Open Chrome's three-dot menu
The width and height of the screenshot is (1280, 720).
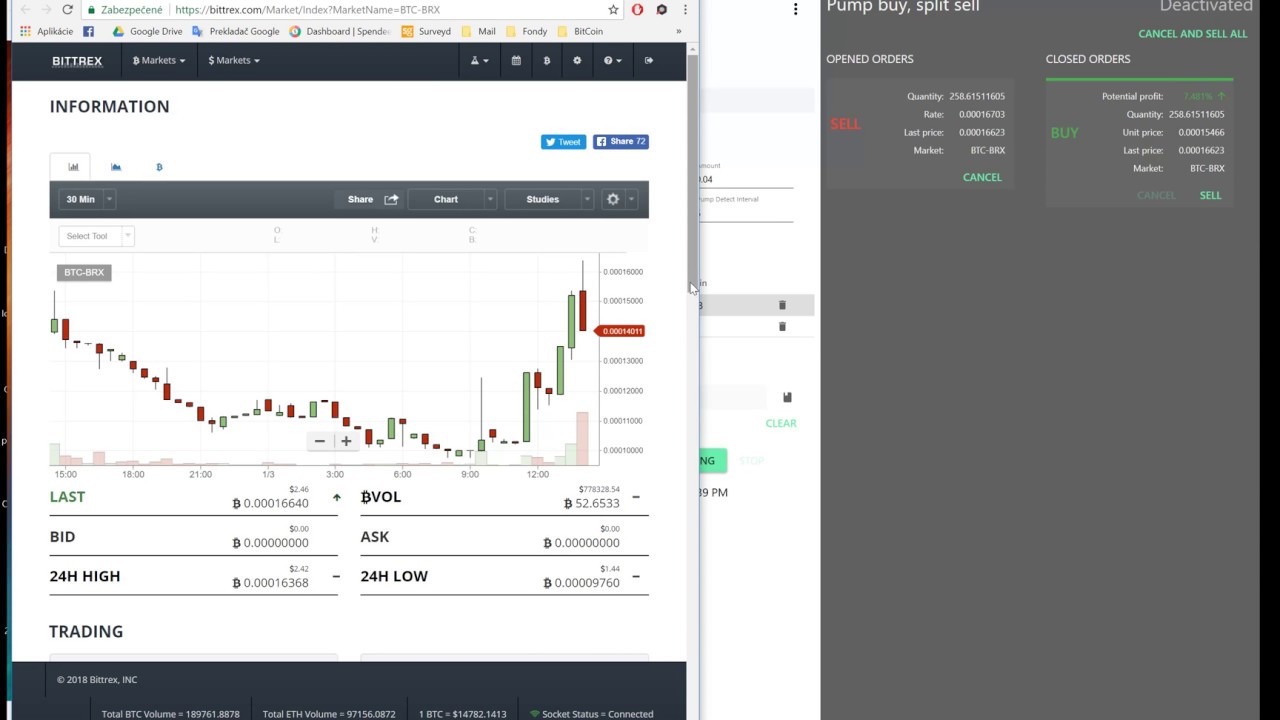tap(685, 9)
